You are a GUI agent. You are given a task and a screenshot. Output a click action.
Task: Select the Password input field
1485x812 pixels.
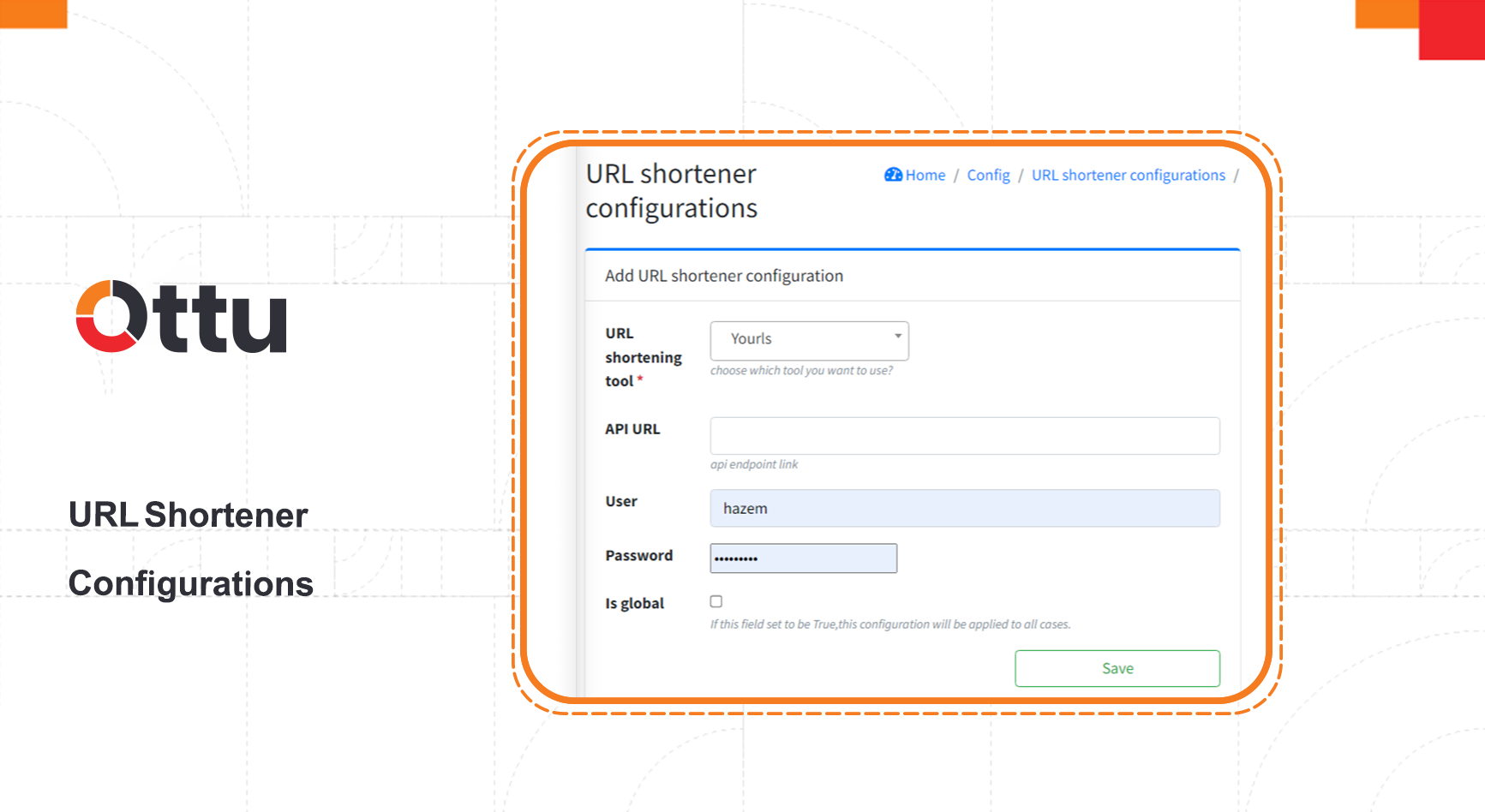pyautogui.click(x=802, y=558)
